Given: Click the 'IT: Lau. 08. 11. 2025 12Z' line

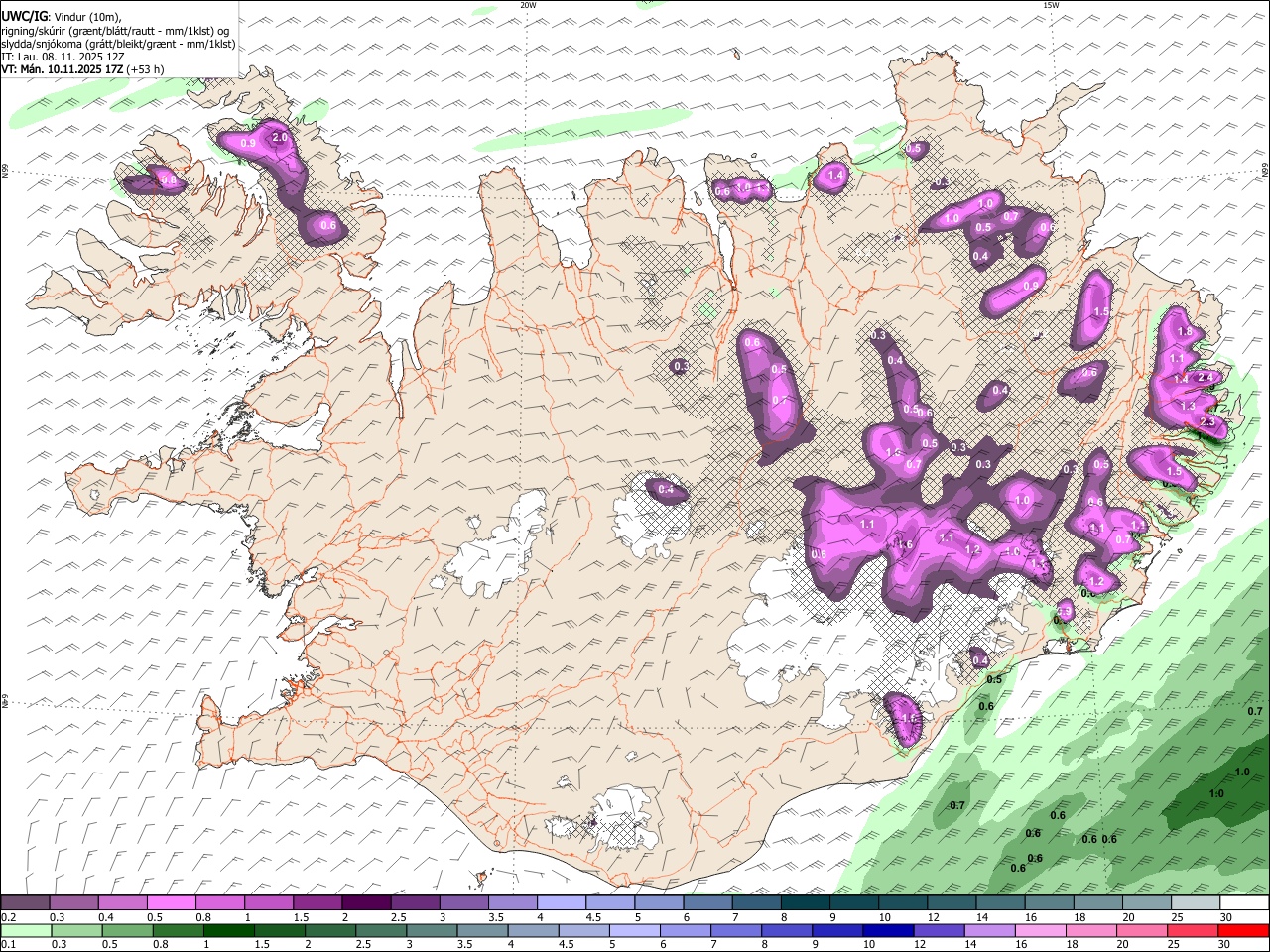Looking at the screenshot, I should pos(63,57).
